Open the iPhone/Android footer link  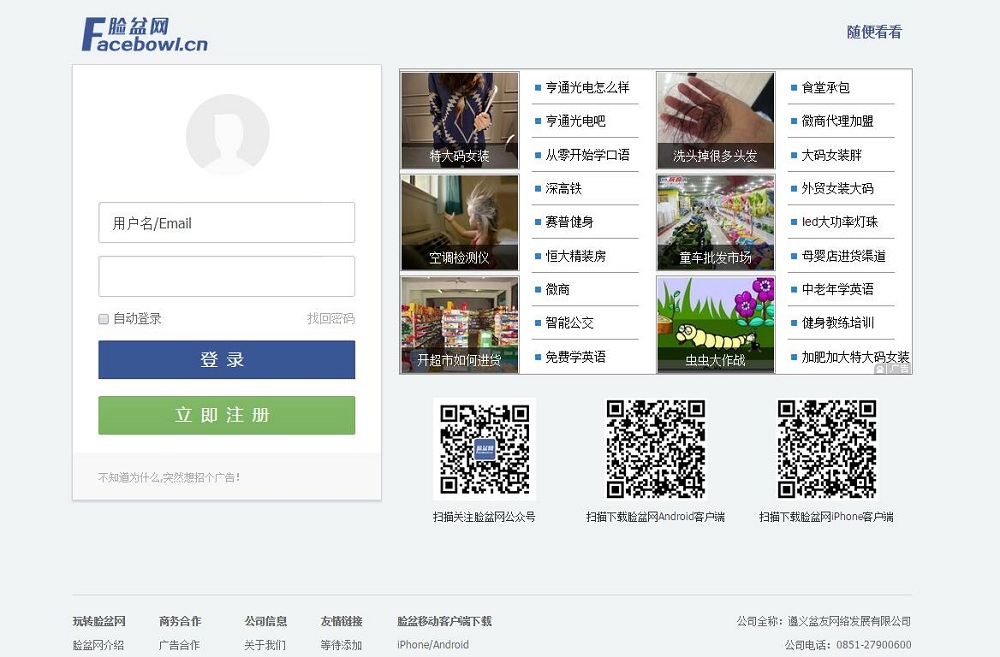(x=433, y=645)
